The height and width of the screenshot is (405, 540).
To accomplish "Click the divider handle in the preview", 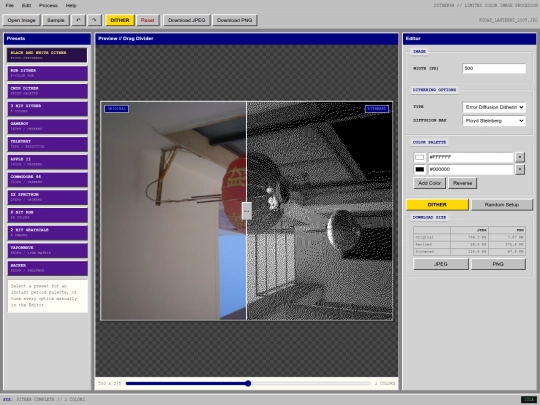I will [x=247, y=211].
